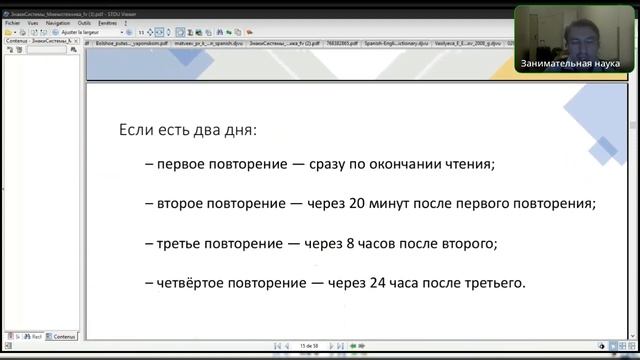Select the fit page icon
640x360 pixels.
point(150,32)
